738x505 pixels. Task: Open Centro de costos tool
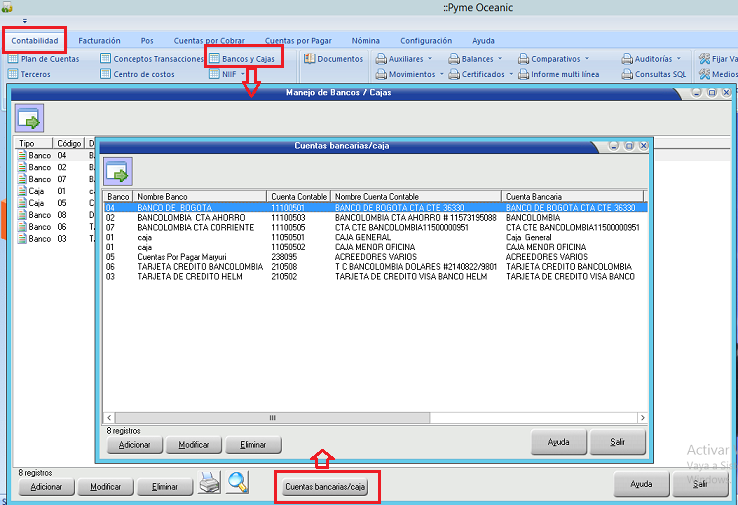139,74
